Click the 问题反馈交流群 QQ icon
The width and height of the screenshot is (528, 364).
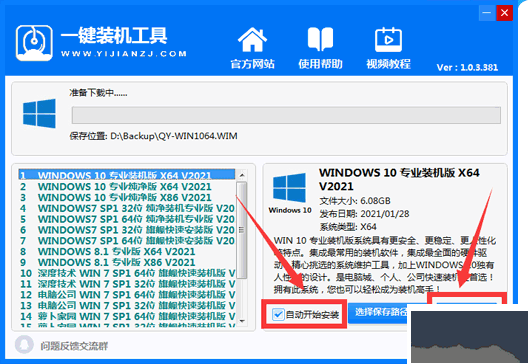[24, 345]
